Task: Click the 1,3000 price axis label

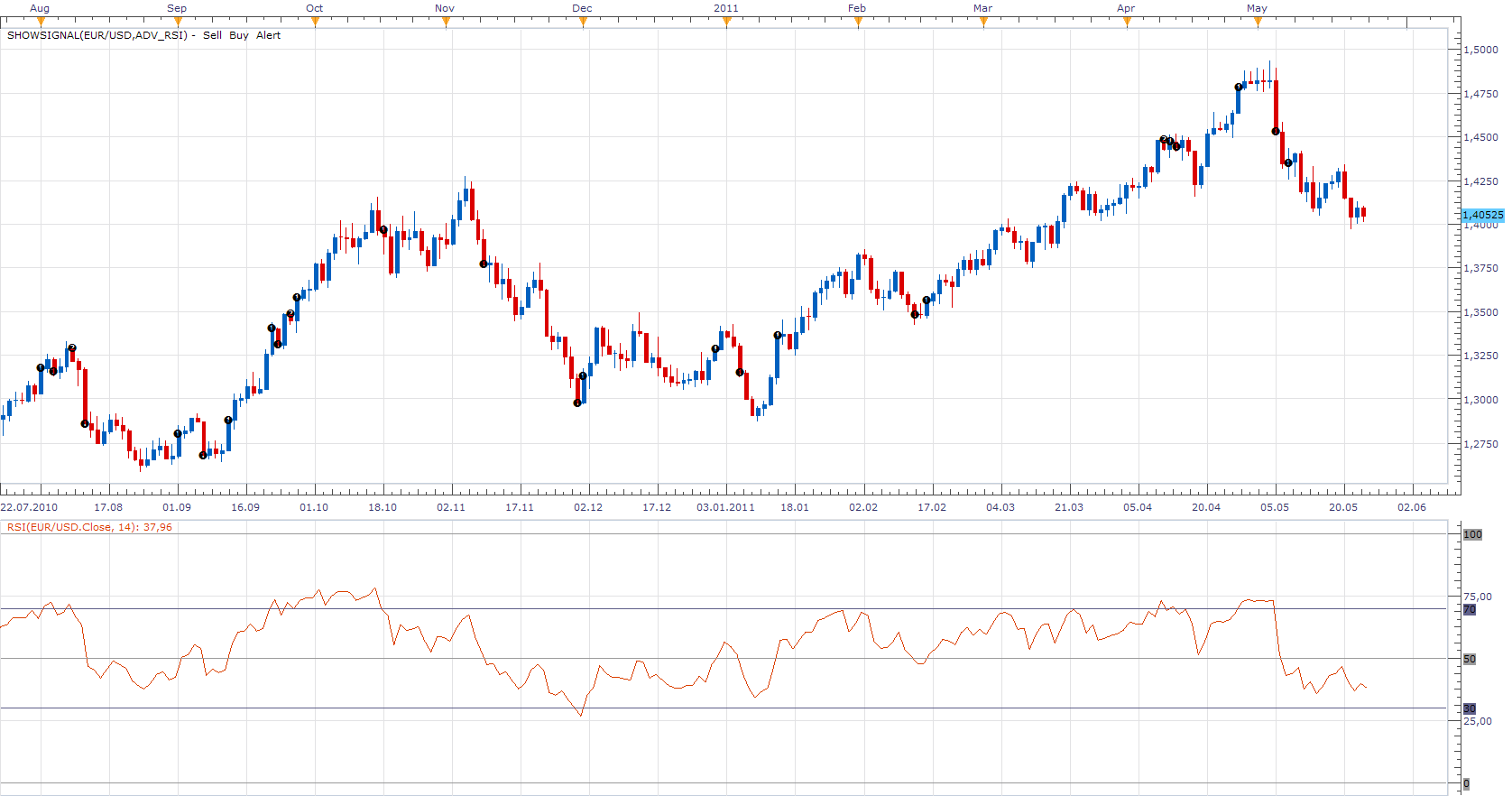Action: (x=1481, y=400)
